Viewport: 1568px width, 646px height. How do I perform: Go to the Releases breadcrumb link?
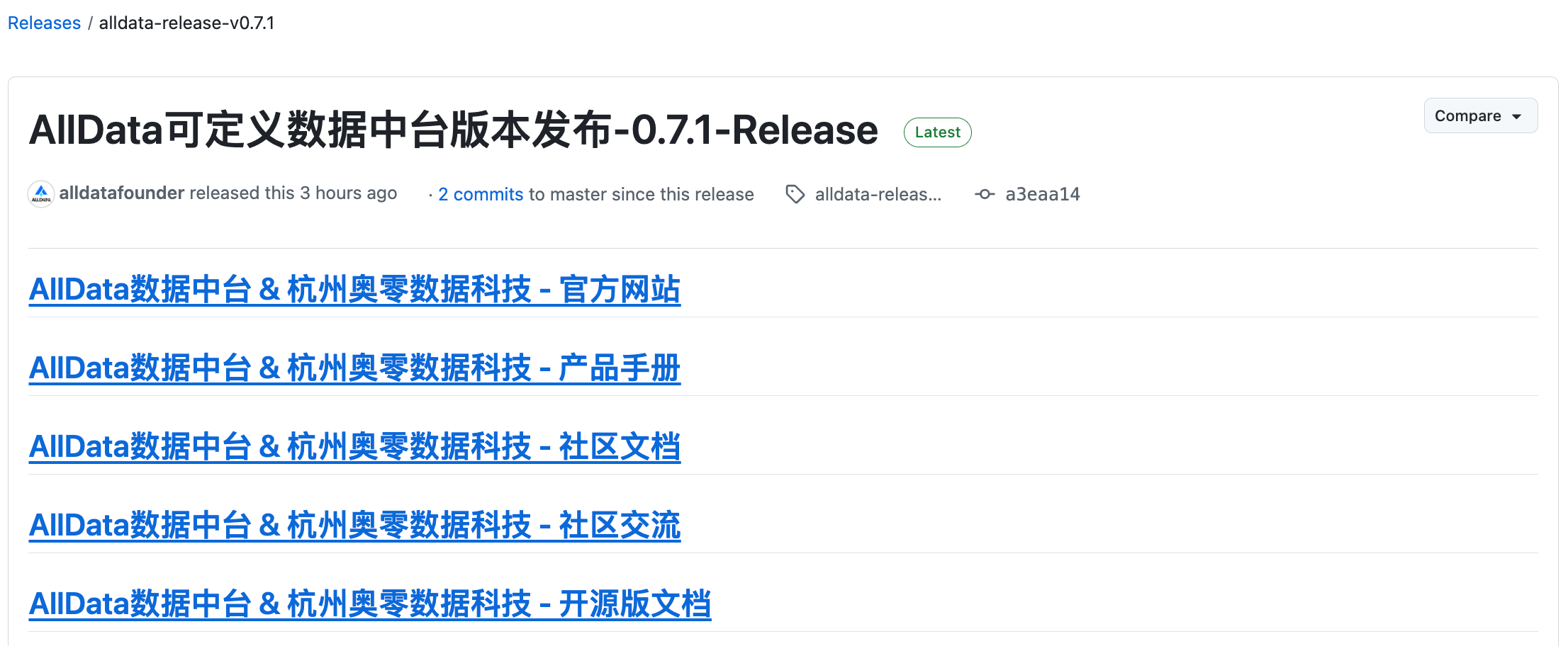[x=44, y=23]
